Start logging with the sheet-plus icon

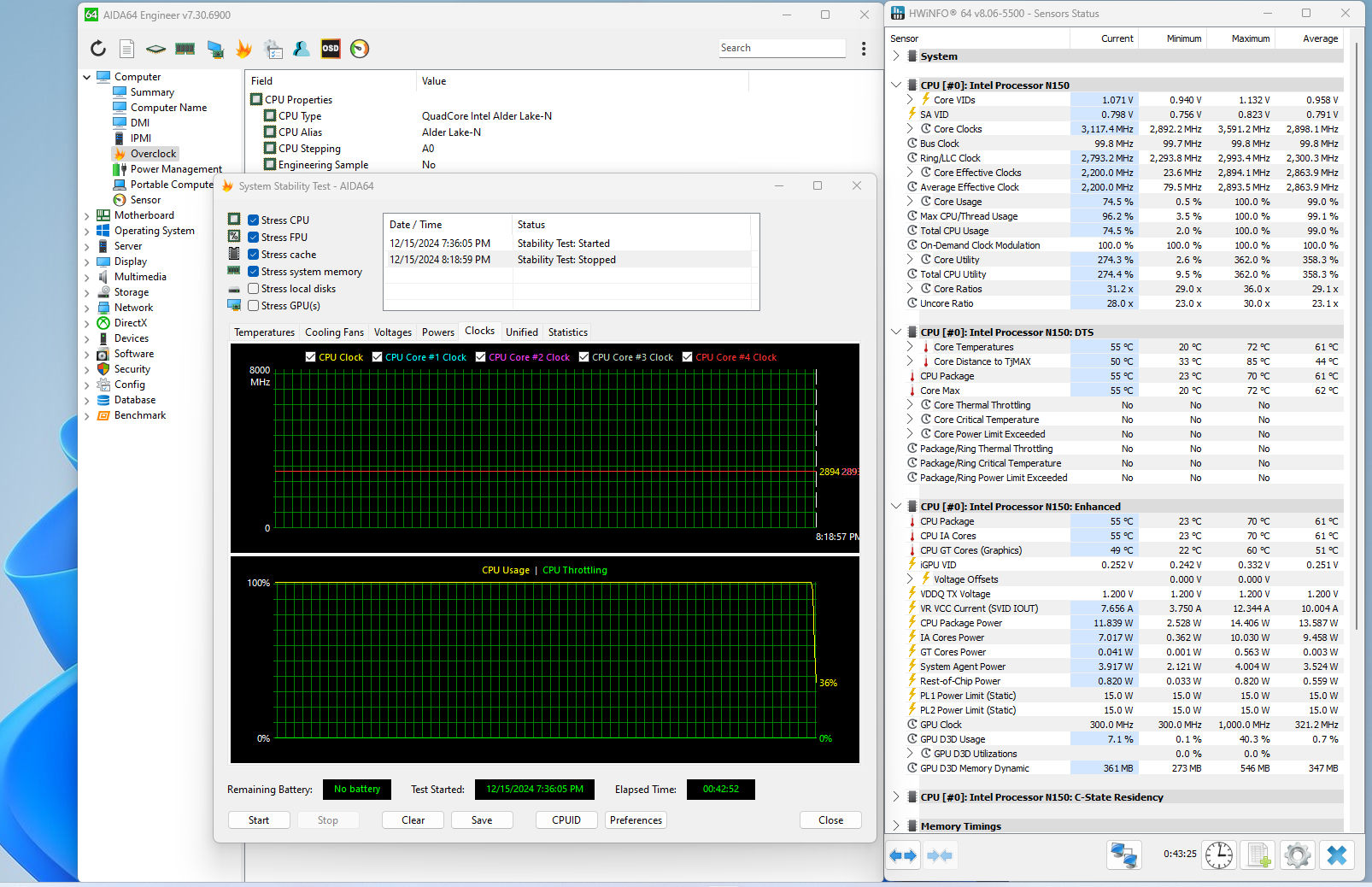1258,855
